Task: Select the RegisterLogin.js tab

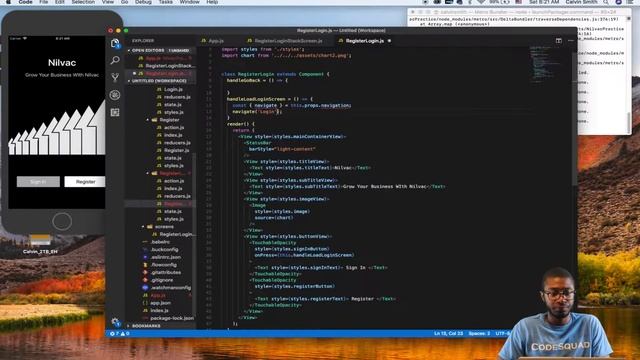Action: point(361,41)
